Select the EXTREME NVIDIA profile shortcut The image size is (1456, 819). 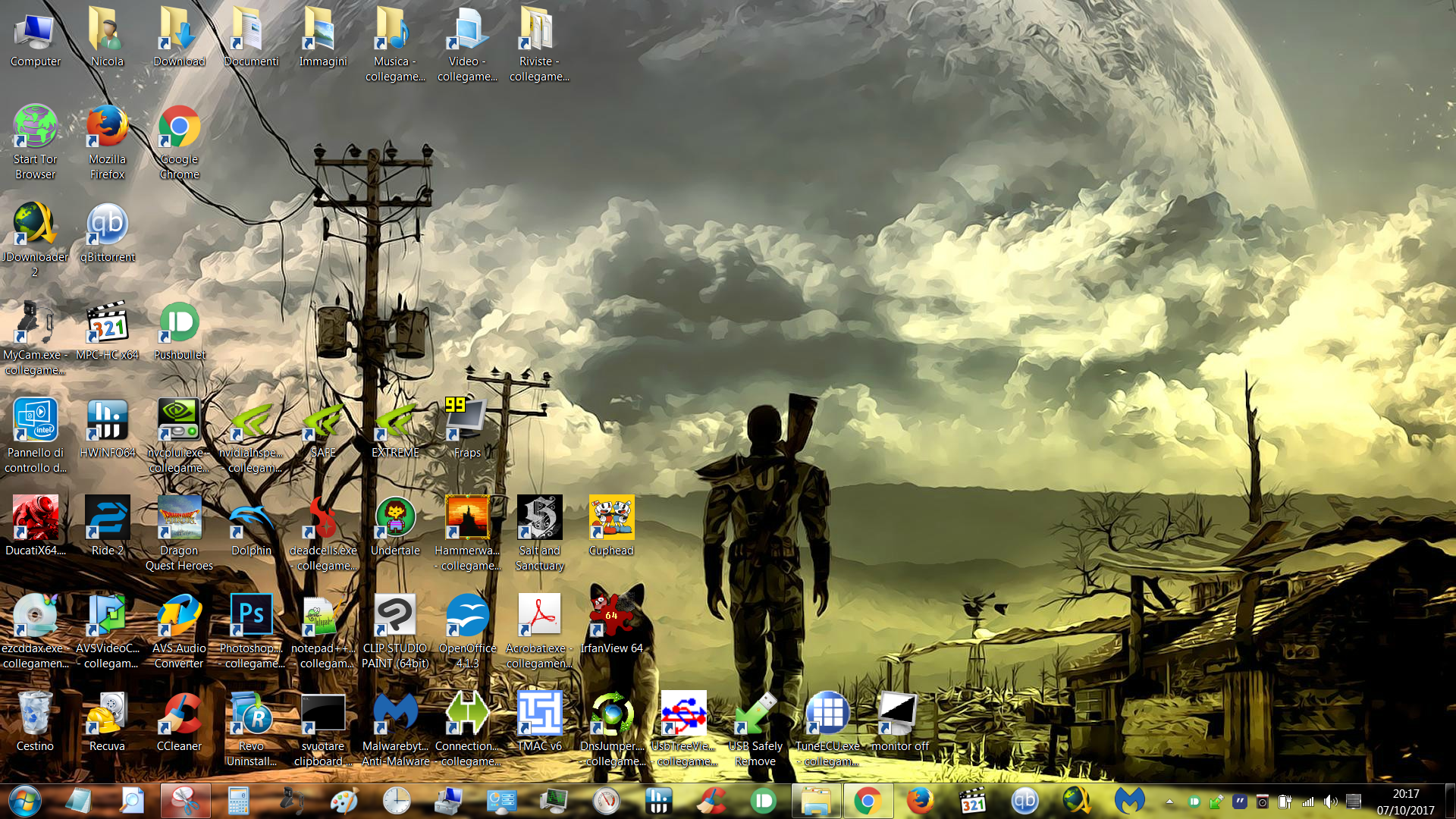(x=395, y=428)
